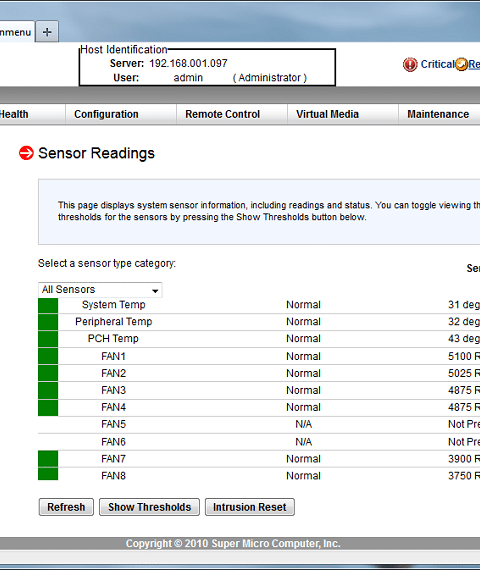This screenshot has width=480, height=570.
Task: Open the All Sensors category dropdown
Action: coord(100,290)
